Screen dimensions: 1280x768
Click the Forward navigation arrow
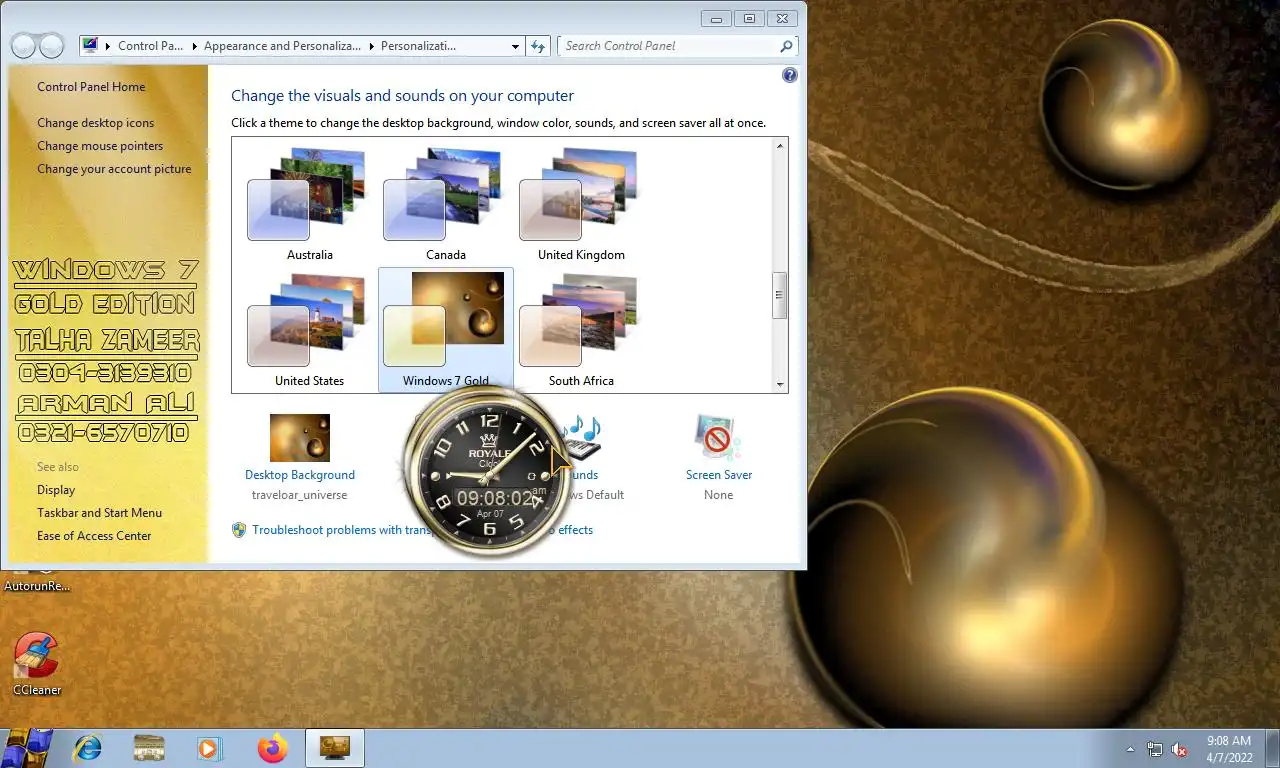(51, 46)
